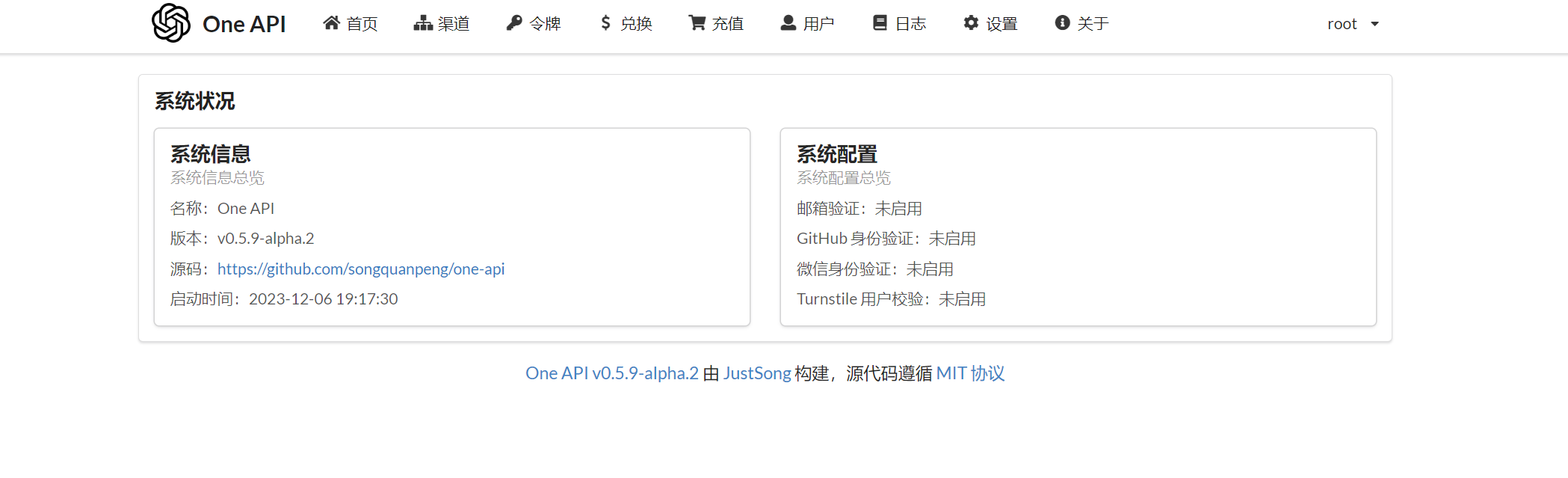The height and width of the screenshot is (478, 1568).
Task: Open the 令牌 menu item
Action: click(534, 24)
